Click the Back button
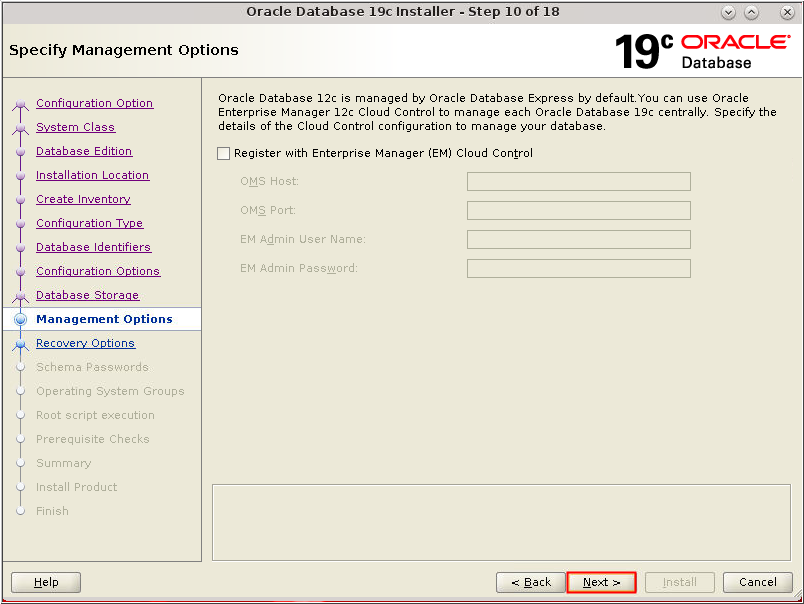Viewport: 804px width, 604px height. coord(530,582)
